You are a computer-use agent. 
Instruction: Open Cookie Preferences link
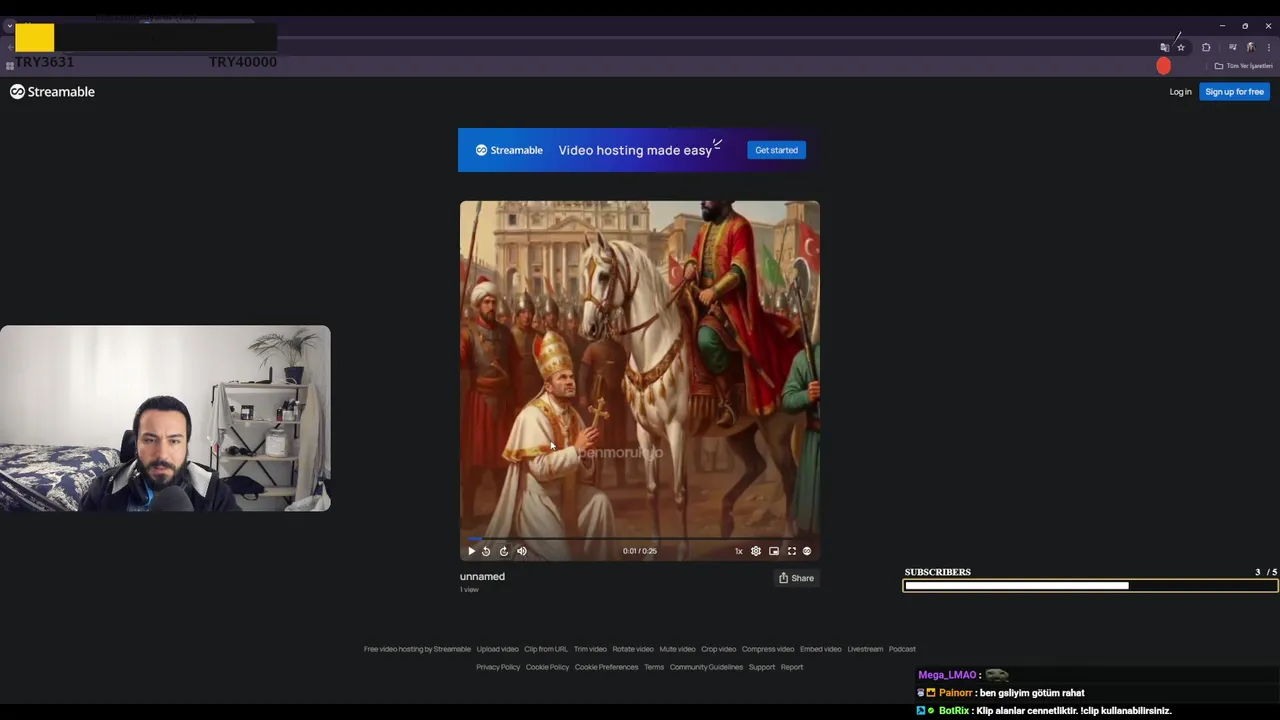click(606, 667)
